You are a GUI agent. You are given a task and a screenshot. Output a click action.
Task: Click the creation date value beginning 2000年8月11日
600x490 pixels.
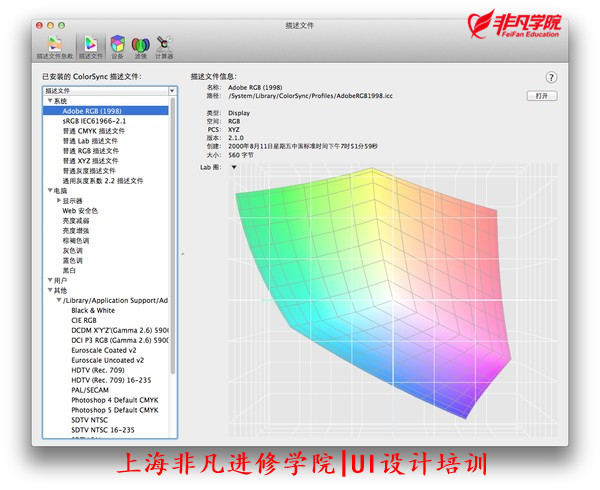click(x=303, y=146)
